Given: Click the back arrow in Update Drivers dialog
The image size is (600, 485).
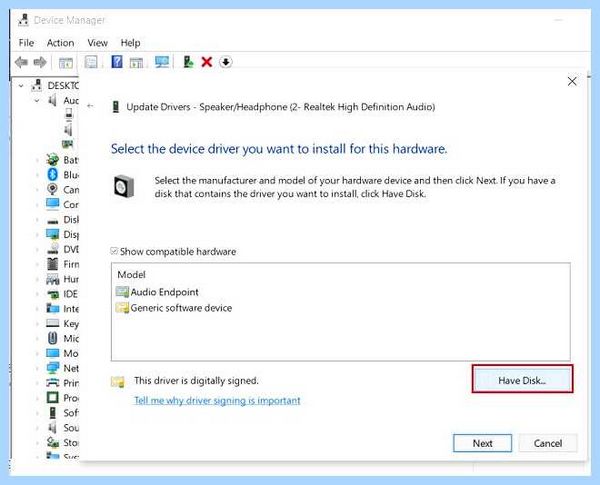Looking at the screenshot, I should 91,106.
